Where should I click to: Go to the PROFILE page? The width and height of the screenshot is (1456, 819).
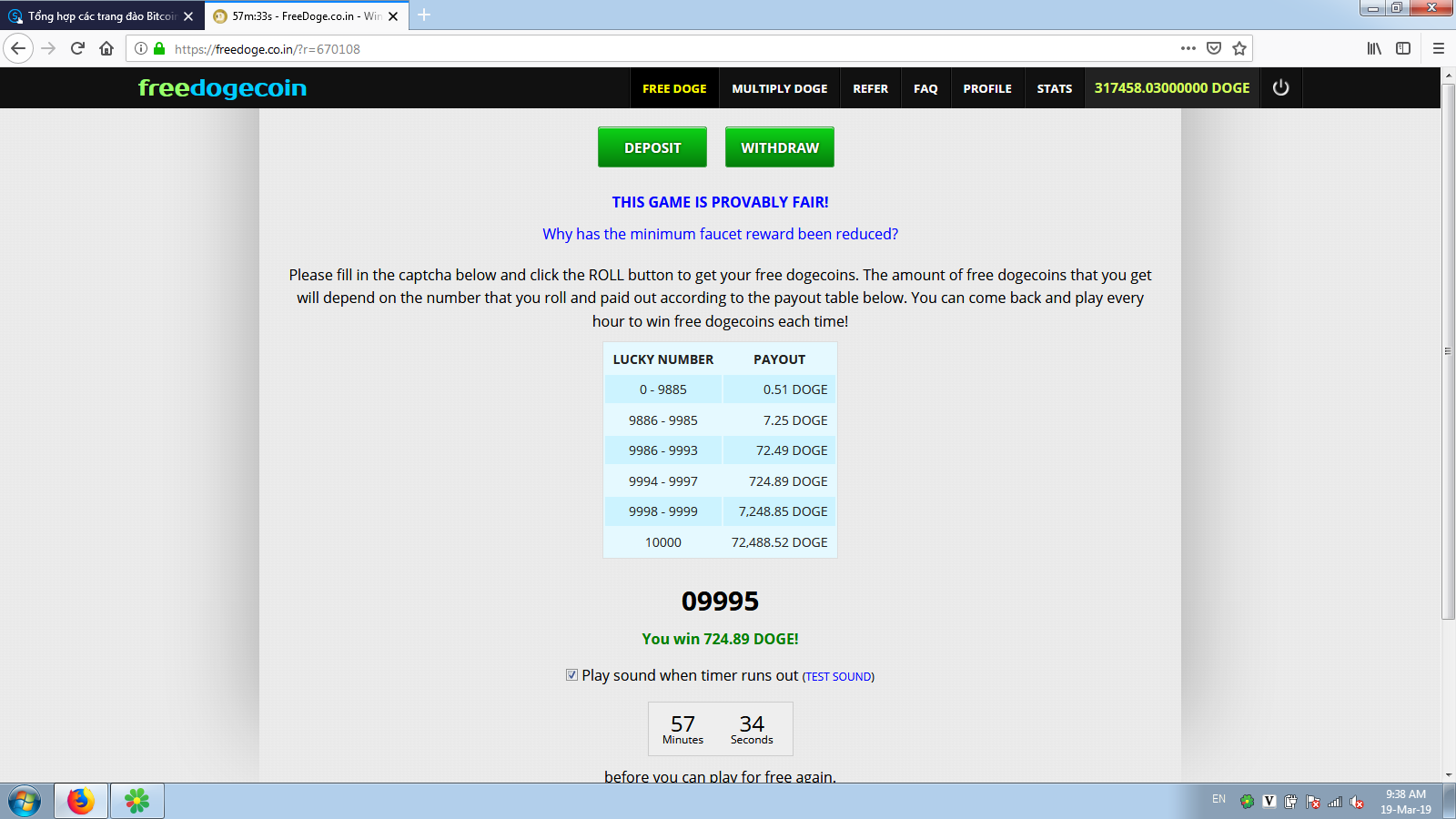tap(987, 88)
